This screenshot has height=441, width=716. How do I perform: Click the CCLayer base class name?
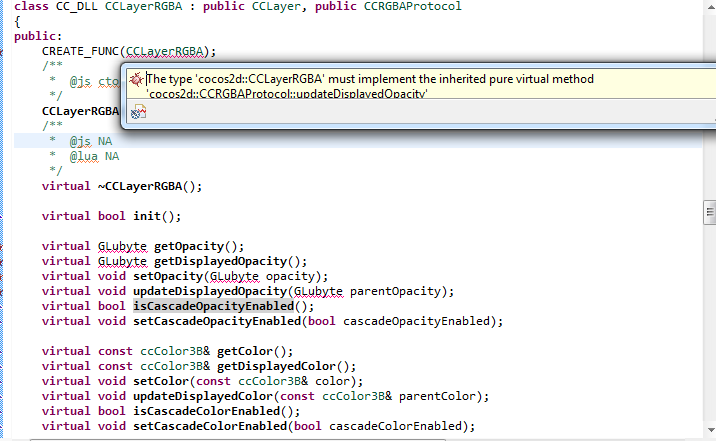[277, 6]
